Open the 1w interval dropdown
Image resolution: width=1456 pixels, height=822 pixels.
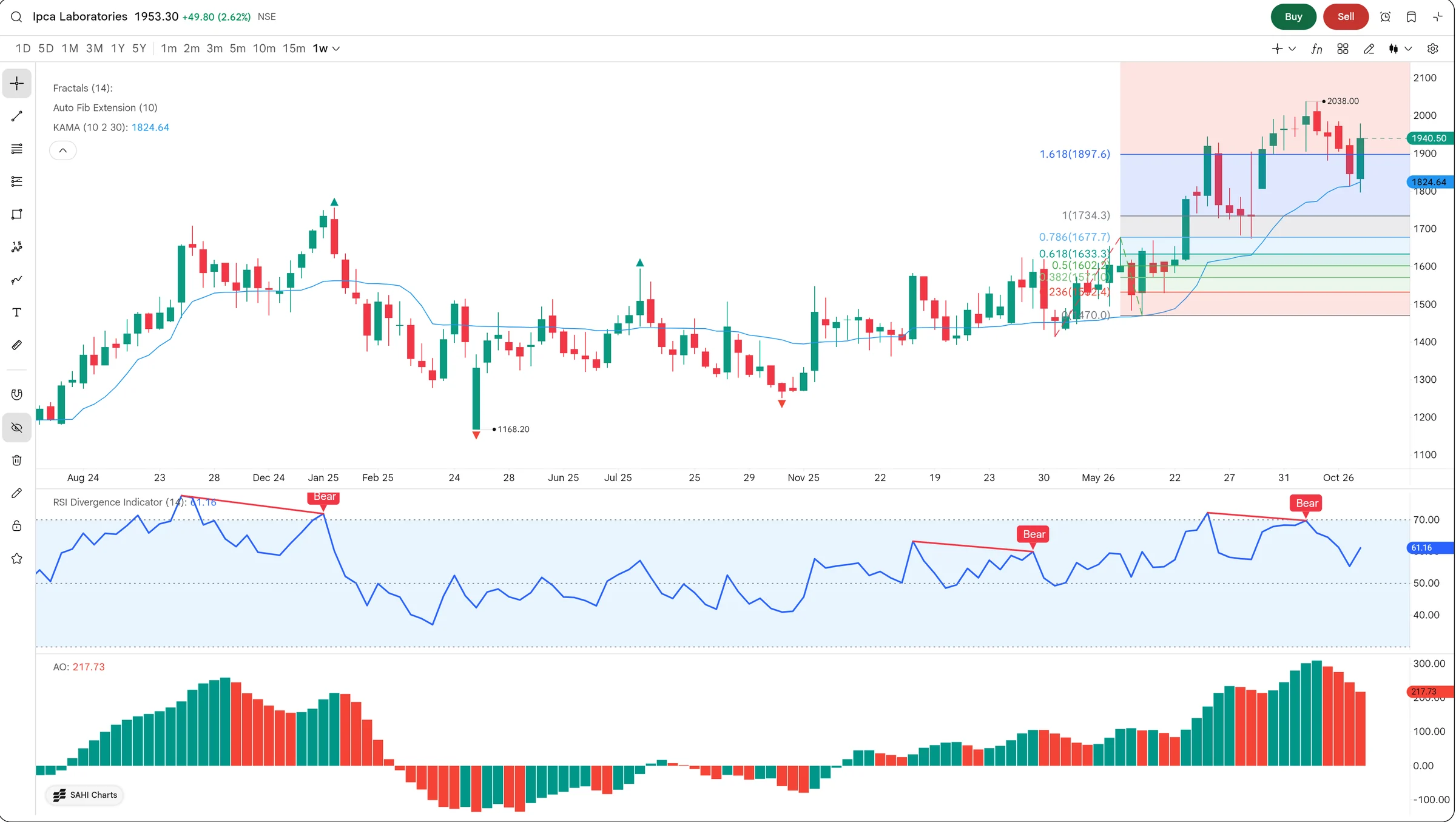(326, 49)
